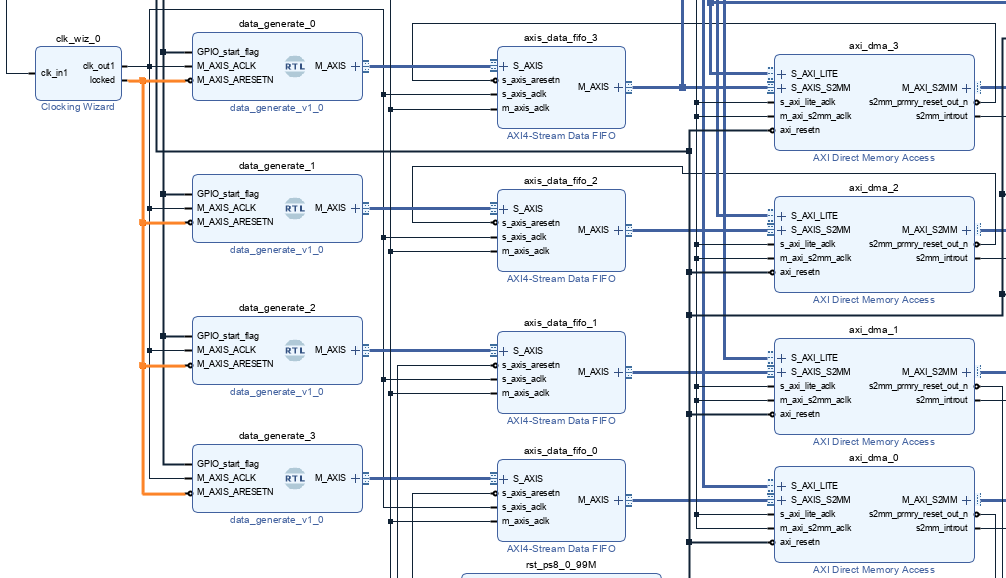Click the RTL icon on data_generate_3
The width and height of the screenshot is (1006, 578).
point(295,479)
